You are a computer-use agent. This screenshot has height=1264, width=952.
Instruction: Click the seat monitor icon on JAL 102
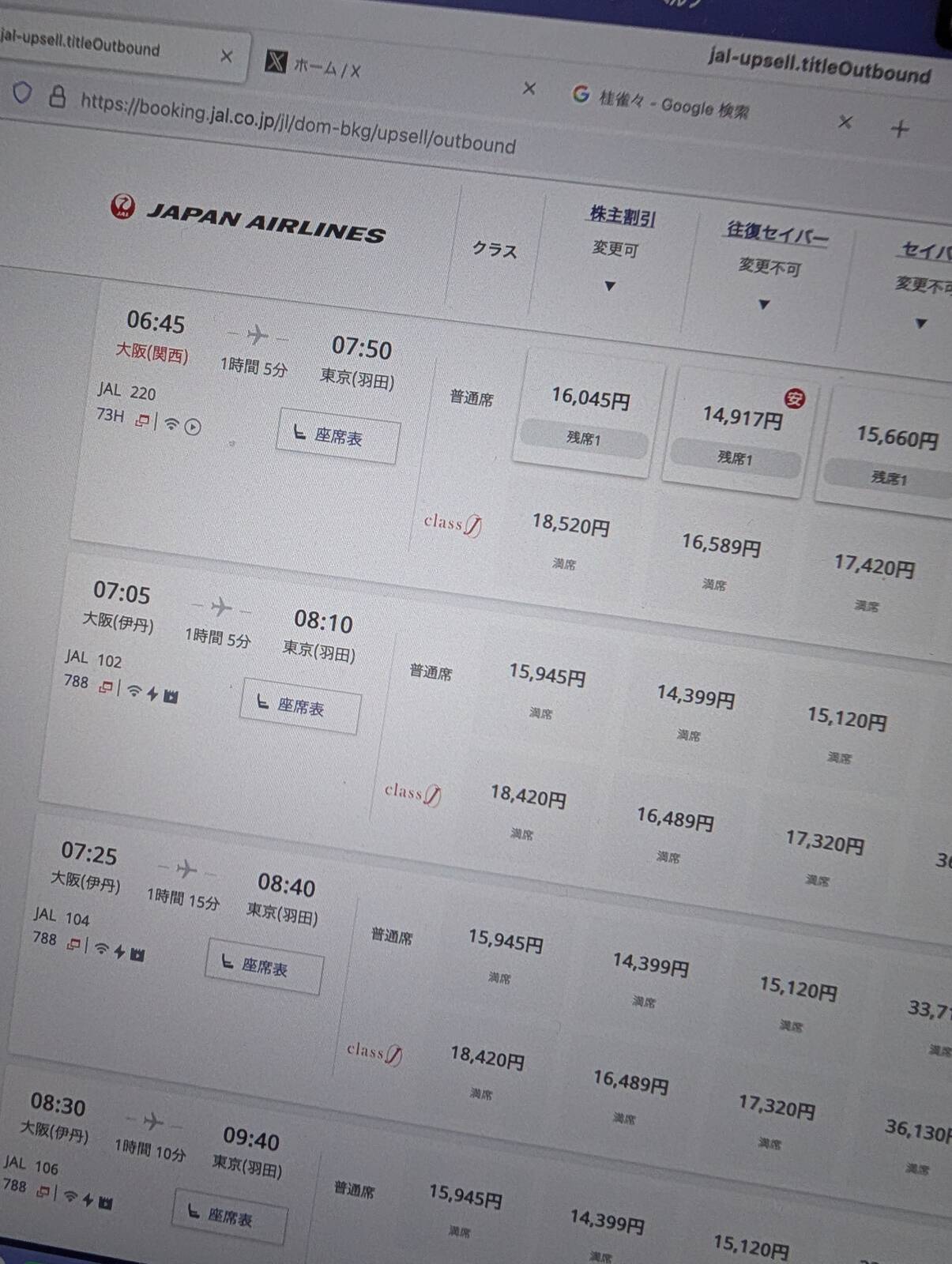(x=171, y=696)
